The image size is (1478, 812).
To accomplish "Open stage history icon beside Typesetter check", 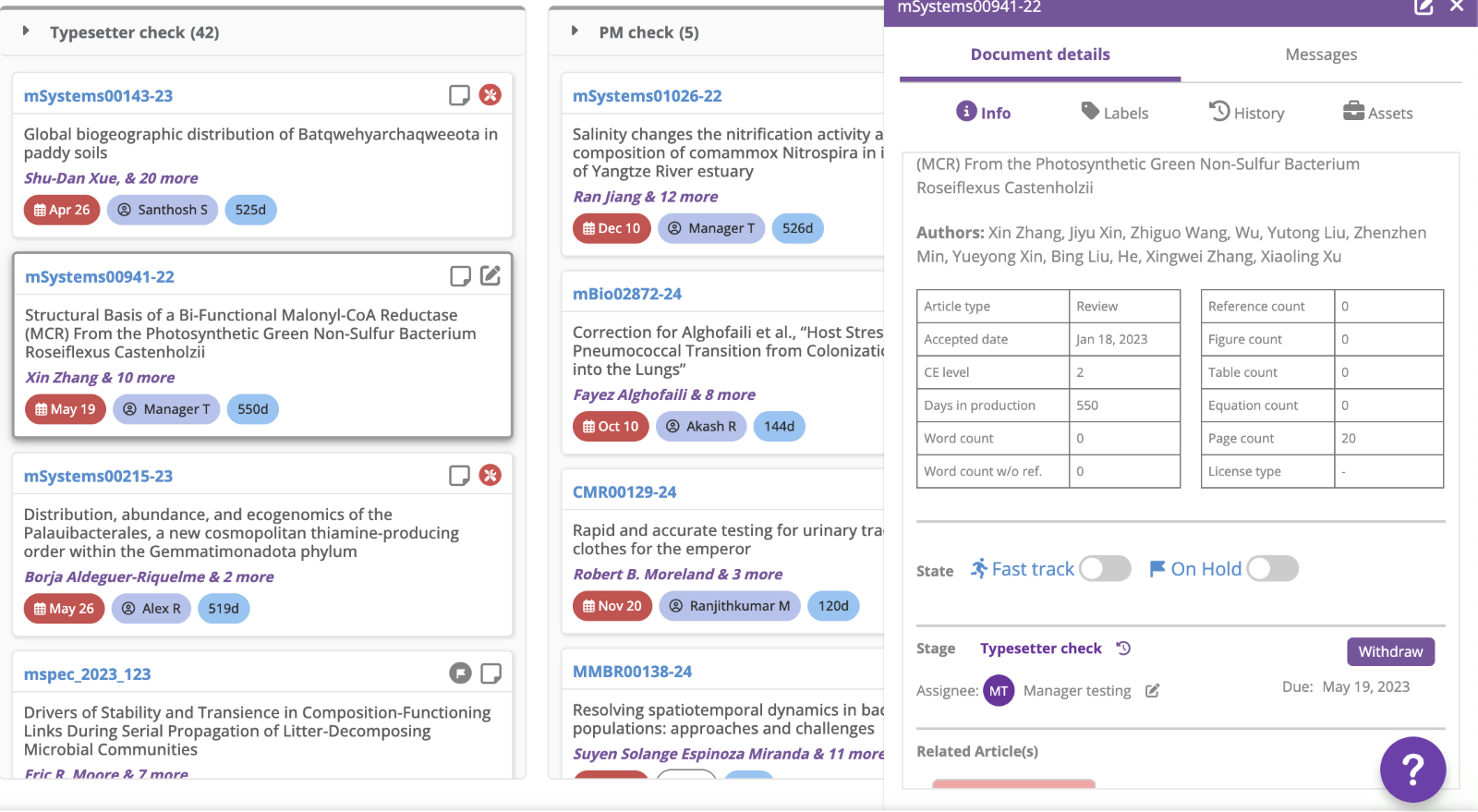I will (1123, 648).
